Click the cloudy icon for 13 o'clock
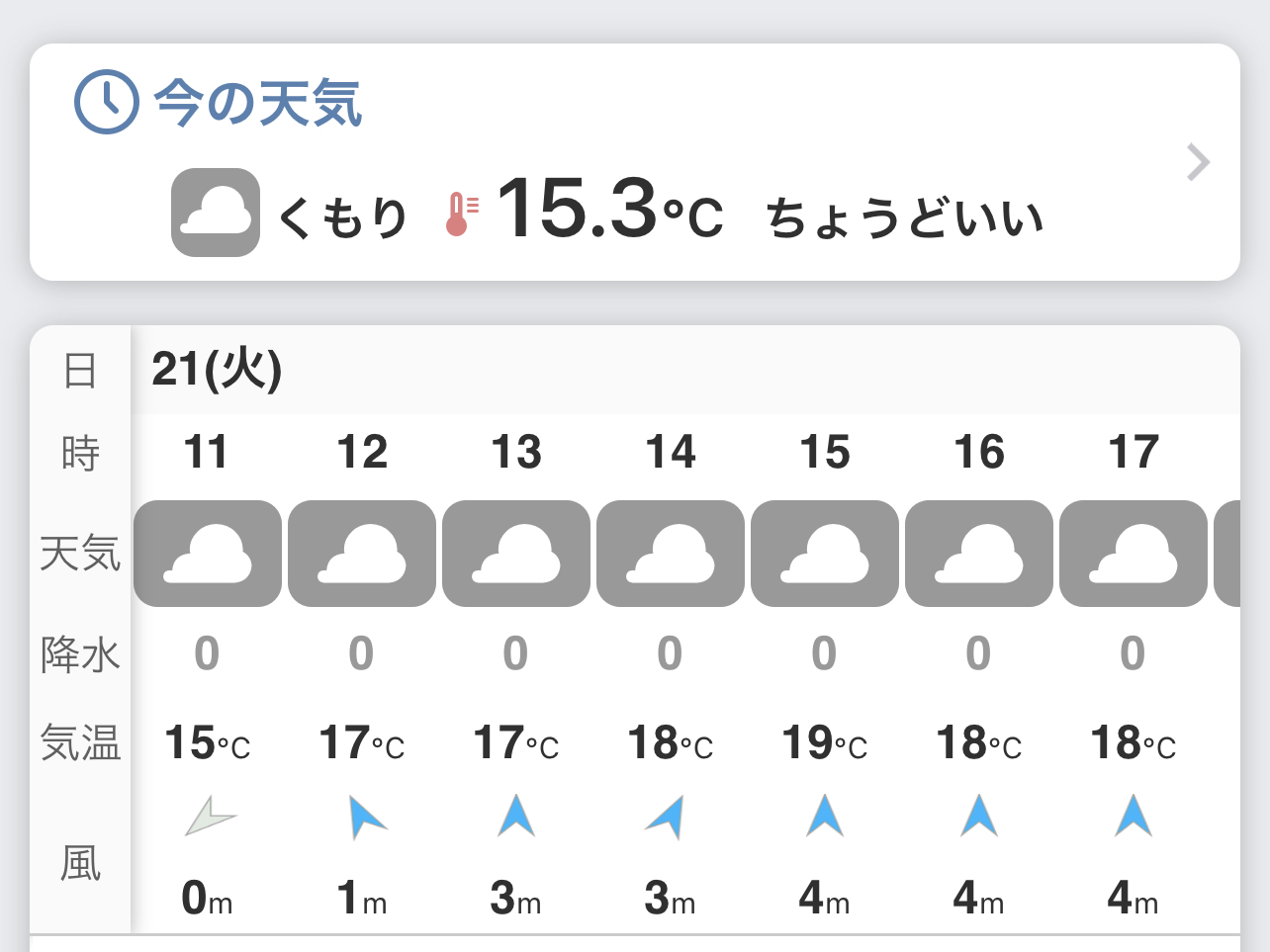Image resolution: width=1270 pixels, height=952 pixels. click(x=516, y=554)
